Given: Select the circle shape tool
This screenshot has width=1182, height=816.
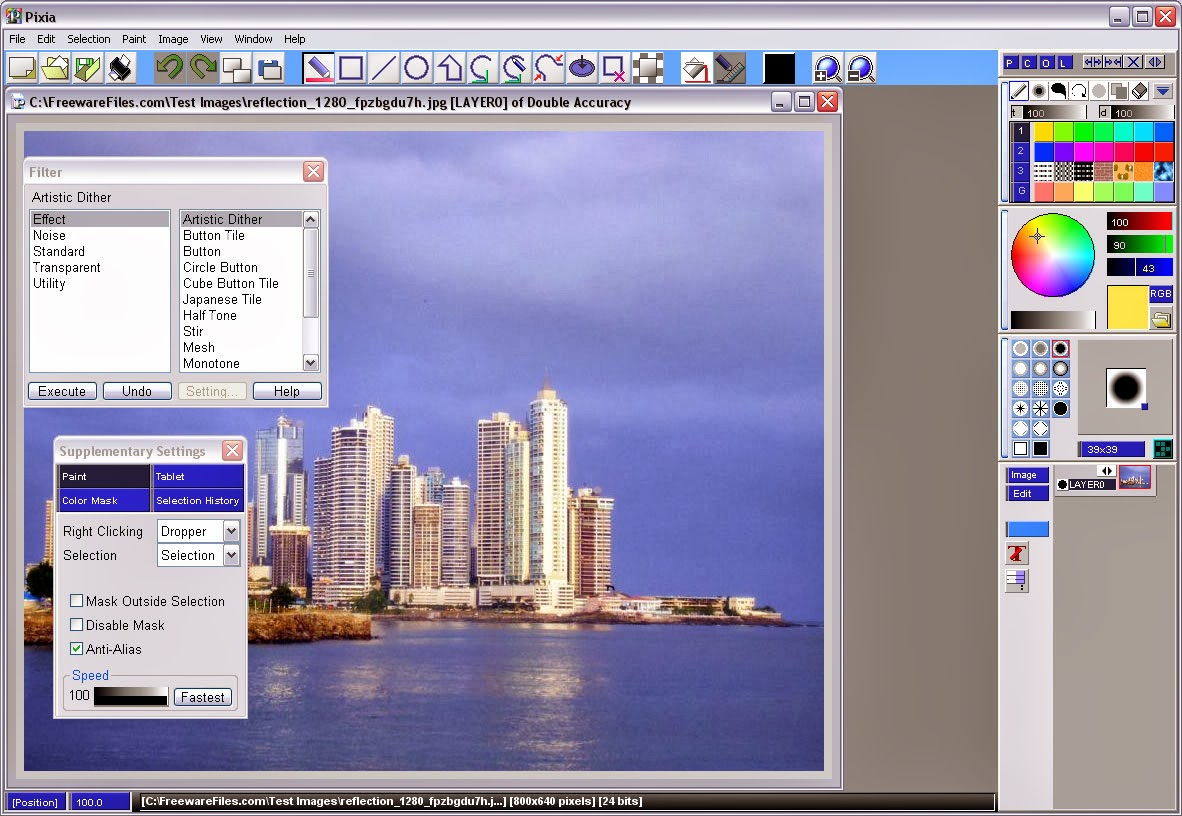Looking at the screenshot, I should click(417, 69).
